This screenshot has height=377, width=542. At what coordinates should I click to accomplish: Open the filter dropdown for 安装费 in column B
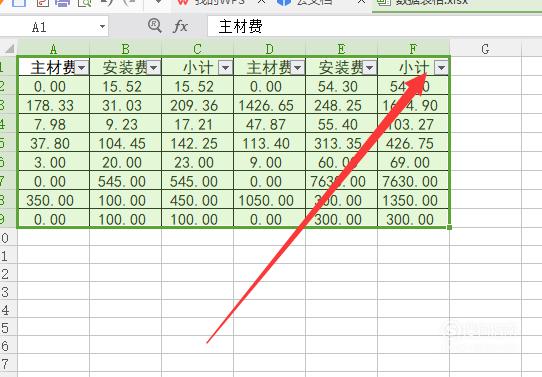click(154, 68)
